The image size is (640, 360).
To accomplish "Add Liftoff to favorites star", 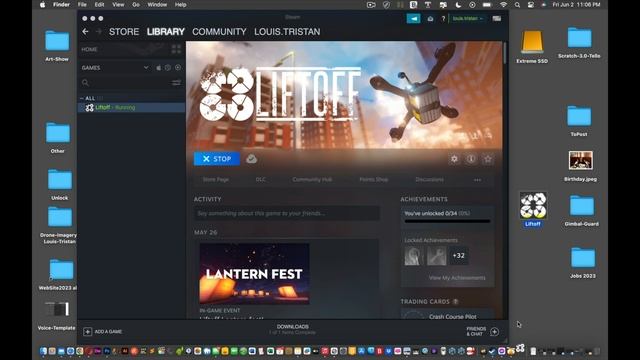I will [x=488, y=159].
